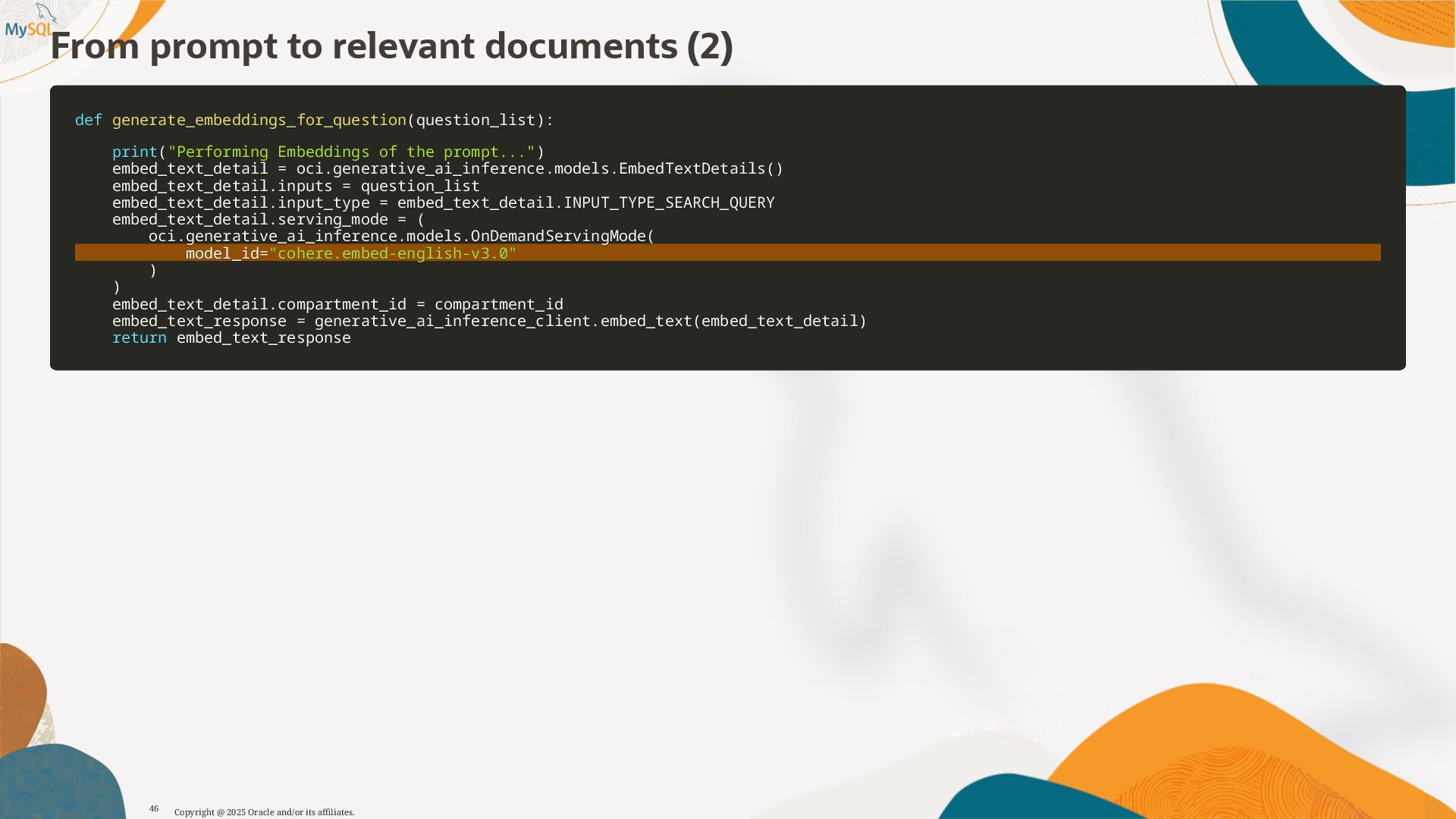Click the "Performing Embeddings of the prompt..." string
The height and width of the screenshot is (819, 1456).
351,152
